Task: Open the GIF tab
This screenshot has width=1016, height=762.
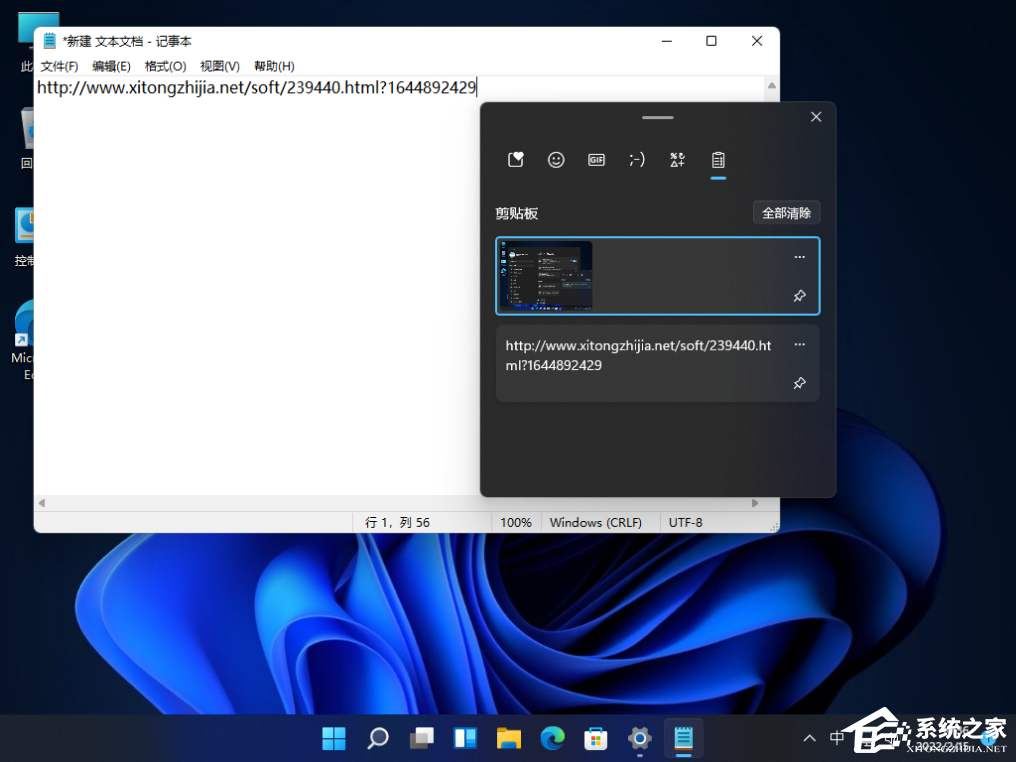Action: [596, 159]
